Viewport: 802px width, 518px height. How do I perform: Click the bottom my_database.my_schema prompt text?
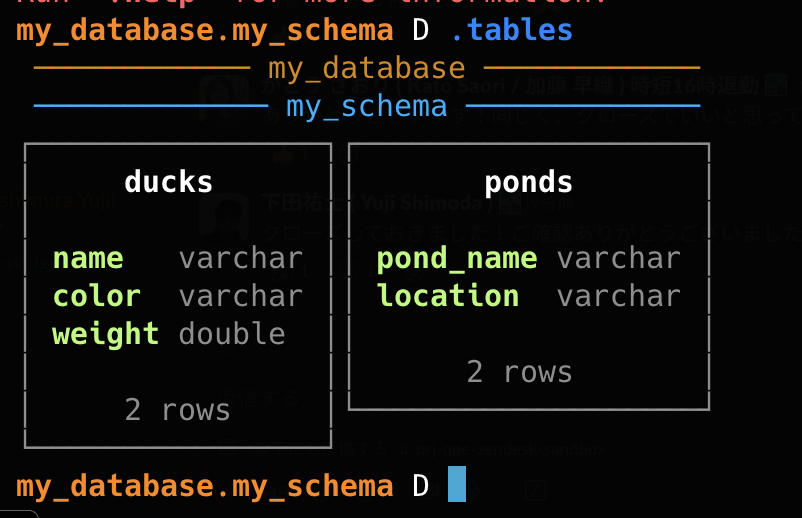click(x=205, y=486)
